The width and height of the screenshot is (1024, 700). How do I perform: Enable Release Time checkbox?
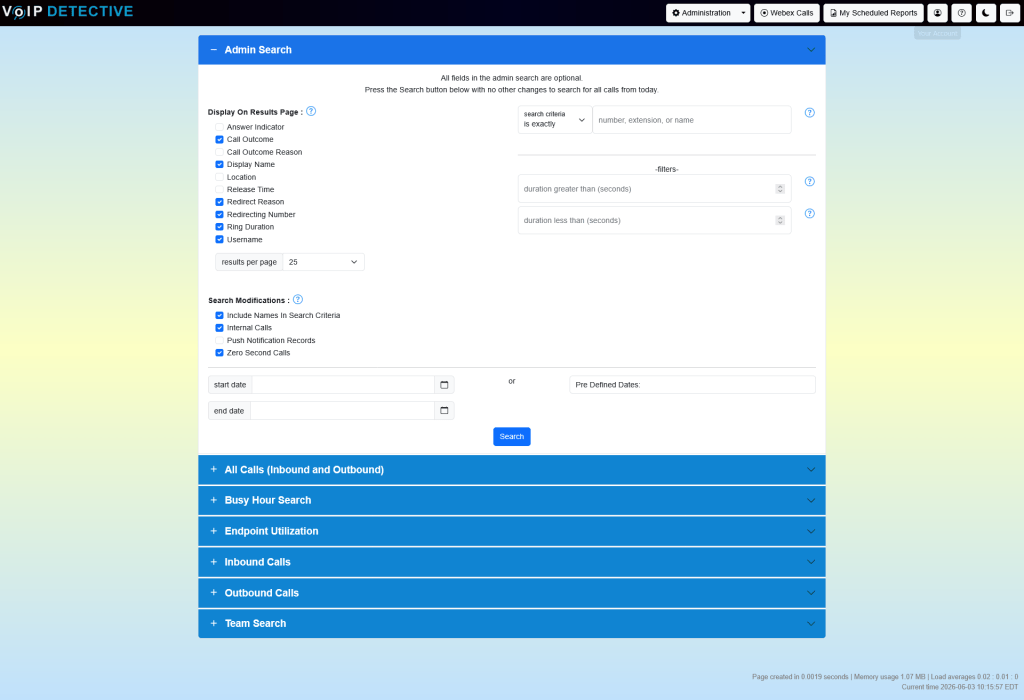pyautogui.click(x=219, y=189)
